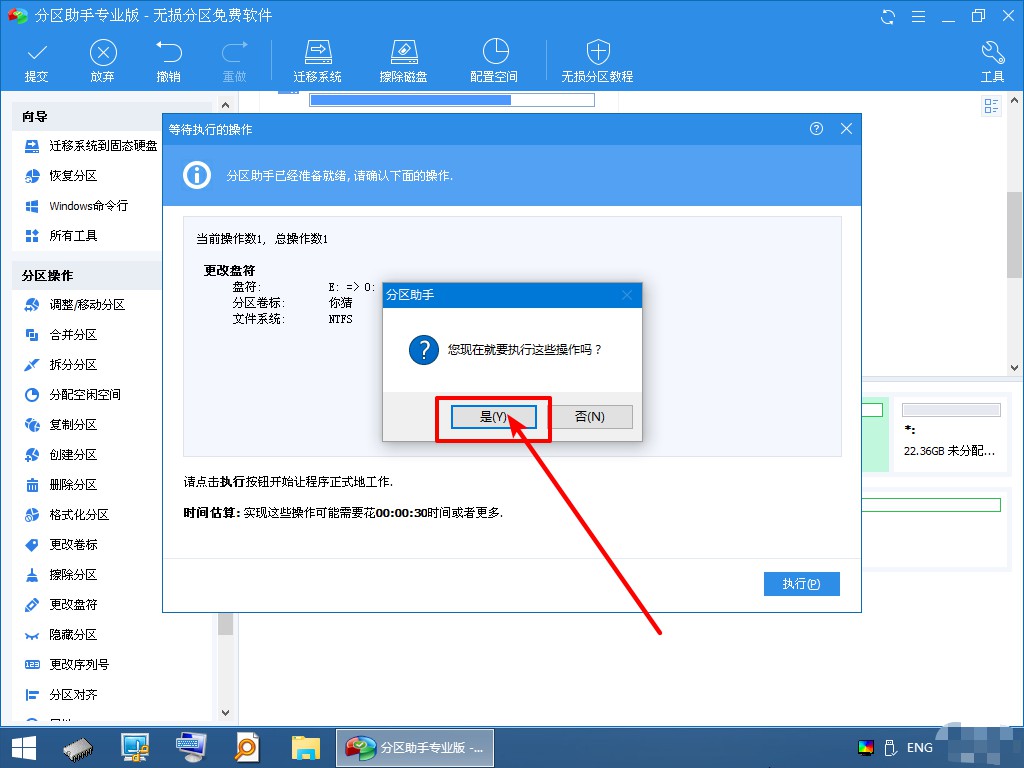The image size is (1024, 768).
Task: Open Windows命令行 from sidebar
Action: [x=76, y=206]
